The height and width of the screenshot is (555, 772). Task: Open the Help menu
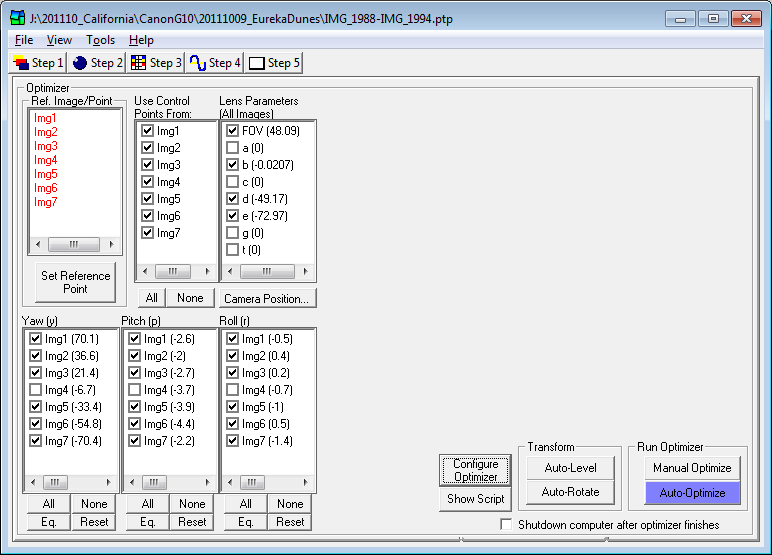pos(141,40)
